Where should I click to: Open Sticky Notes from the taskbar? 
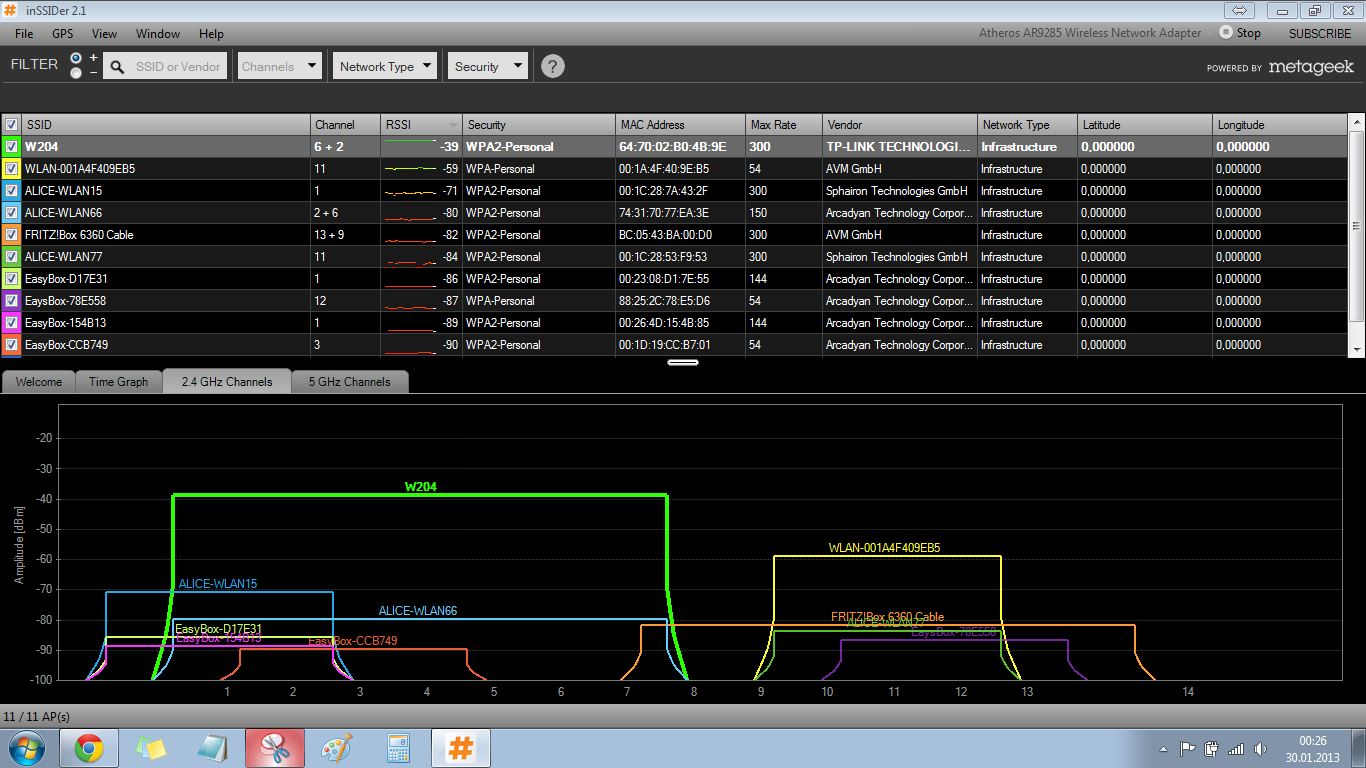151,748
